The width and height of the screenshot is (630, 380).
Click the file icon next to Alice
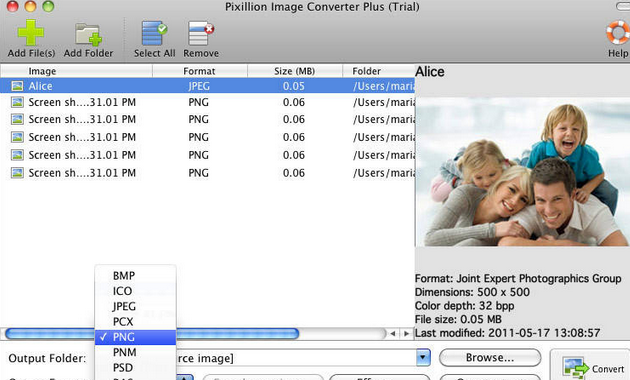tap(17, 86)
